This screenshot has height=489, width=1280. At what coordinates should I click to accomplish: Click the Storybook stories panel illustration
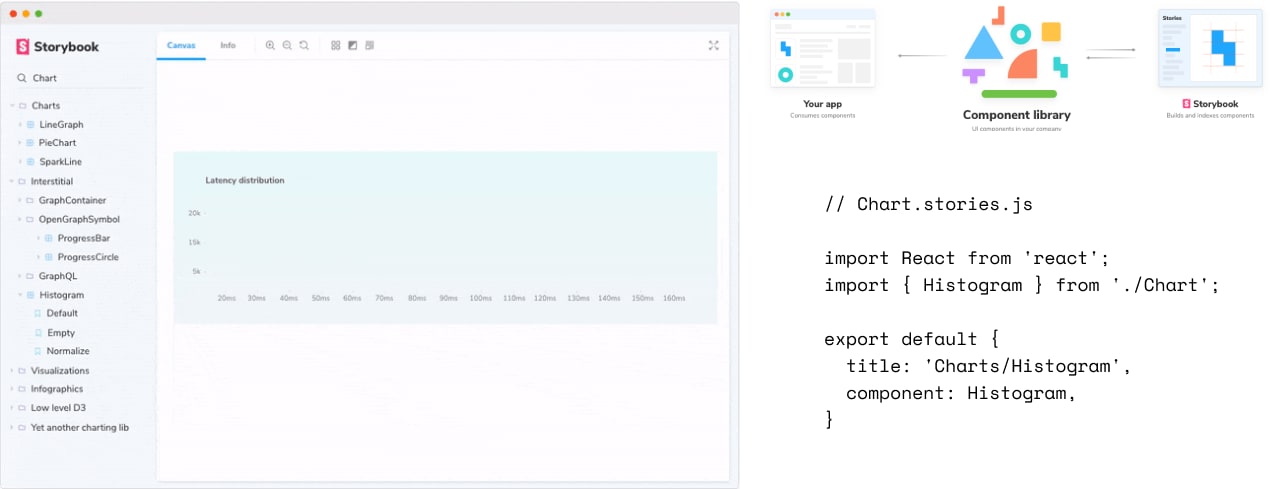(x=1210, y=50)
